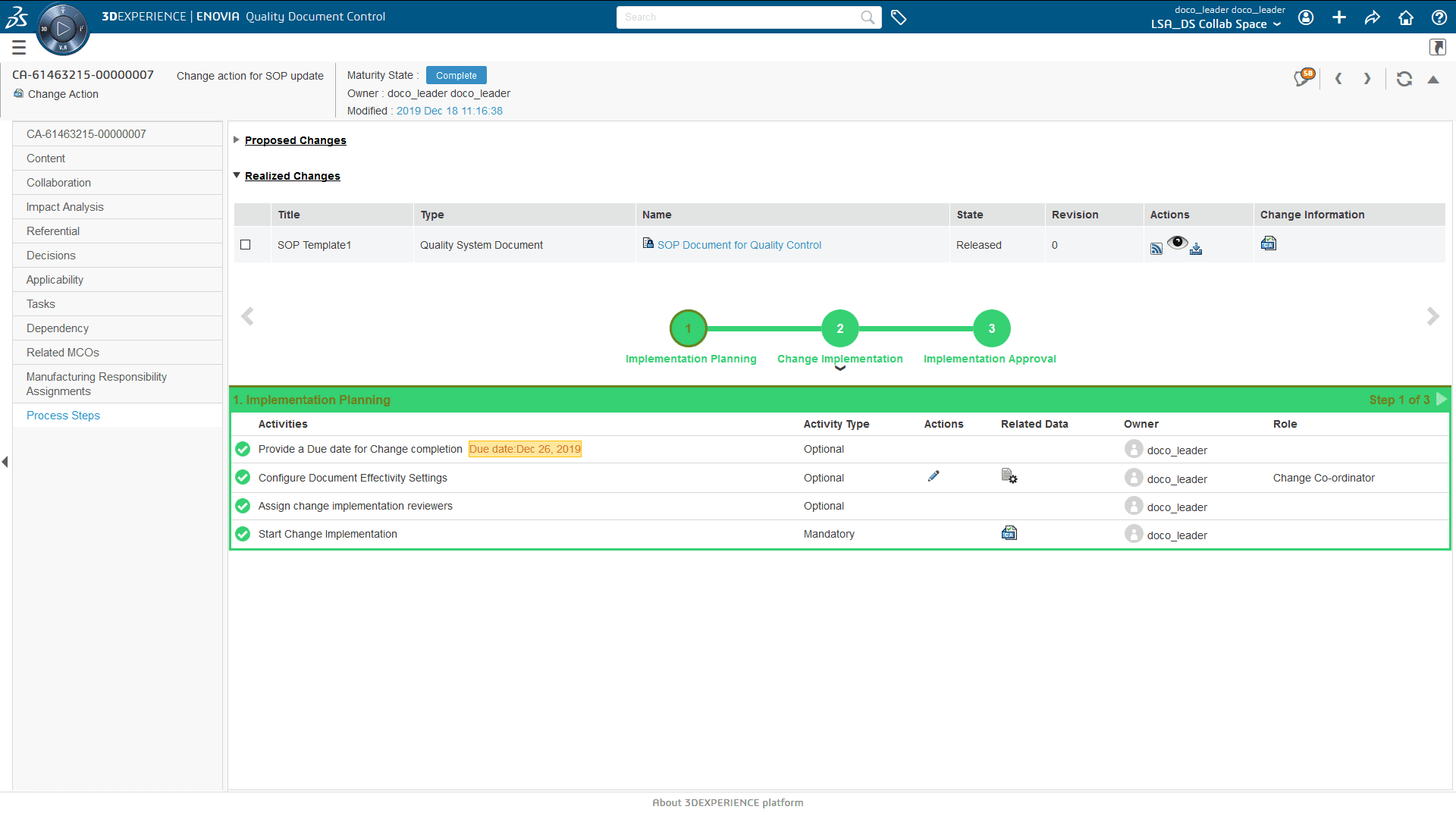
Task: Click the notifications badge icon top right
Action: (x=1303, y=78)
